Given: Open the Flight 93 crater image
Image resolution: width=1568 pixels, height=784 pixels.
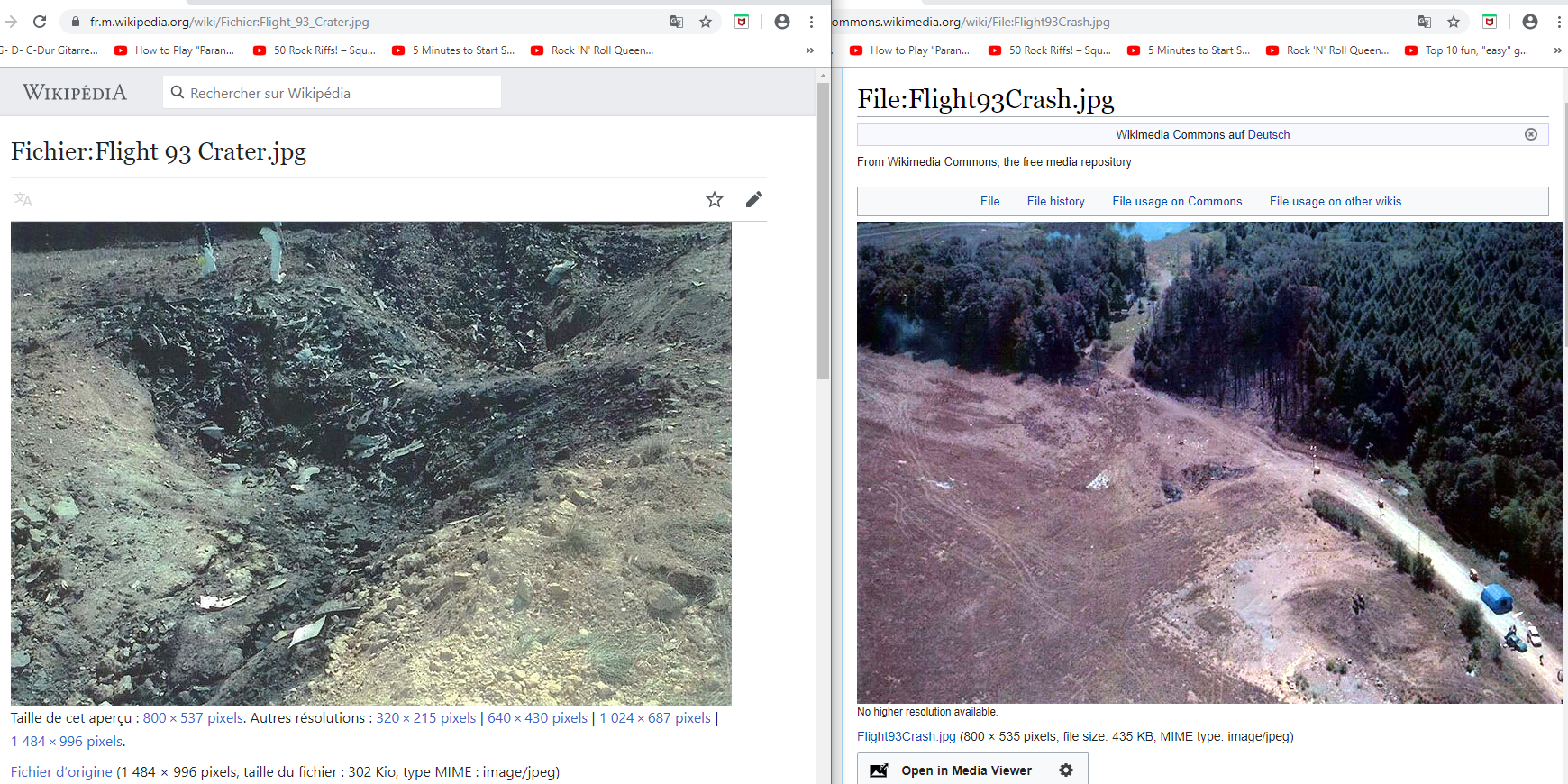Looking at the screenshot, I should point(371,463).
